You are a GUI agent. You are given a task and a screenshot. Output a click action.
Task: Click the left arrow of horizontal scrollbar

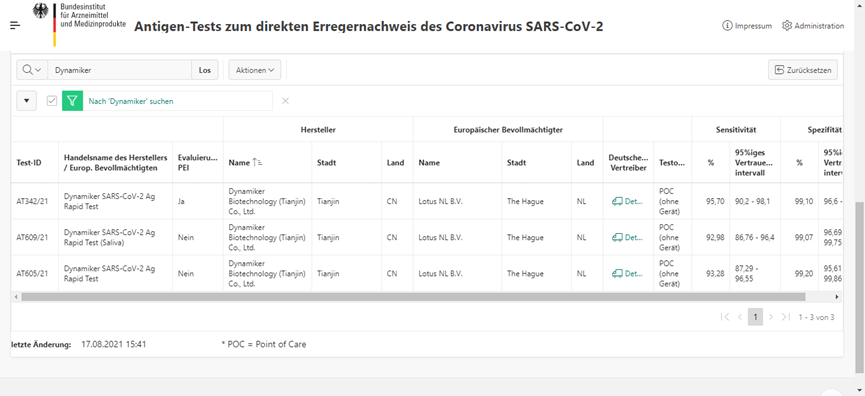[x=15, y=297]
